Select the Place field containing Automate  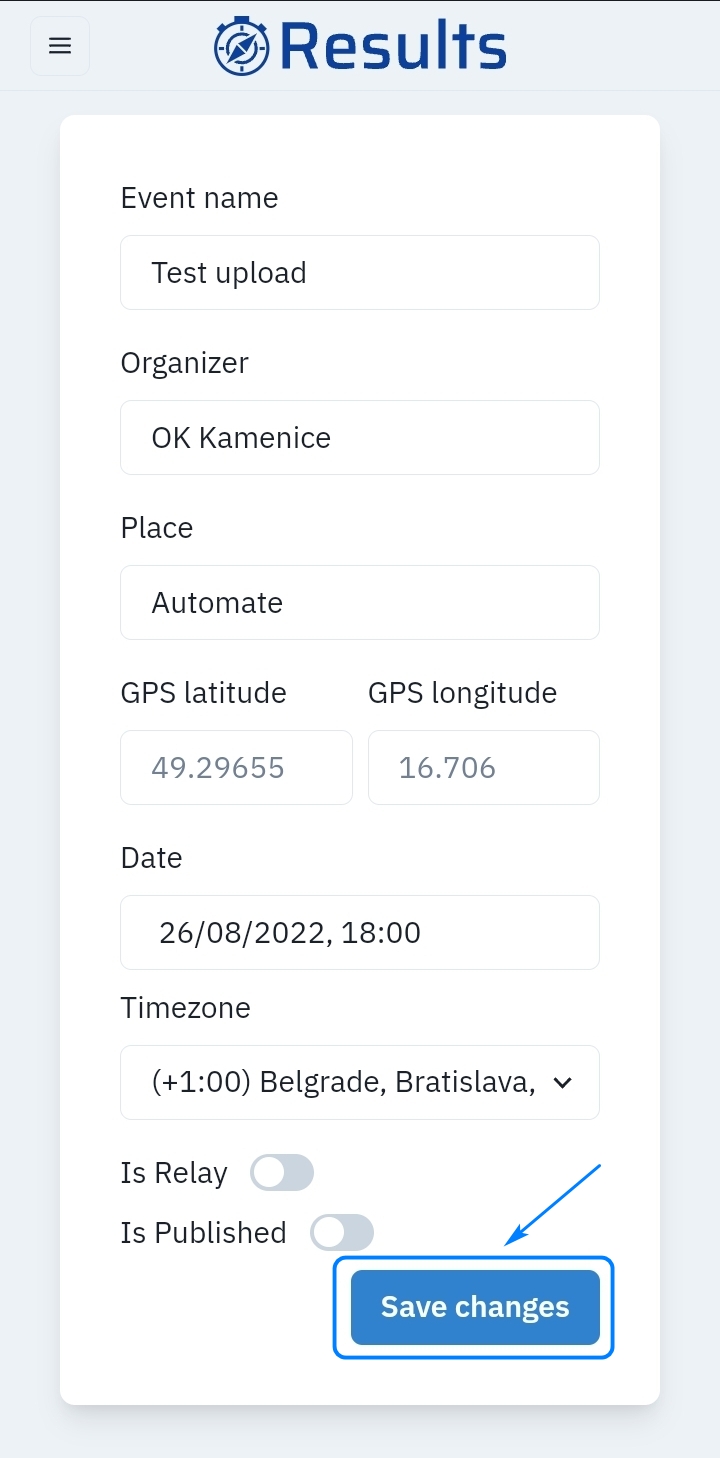(360, 602)
